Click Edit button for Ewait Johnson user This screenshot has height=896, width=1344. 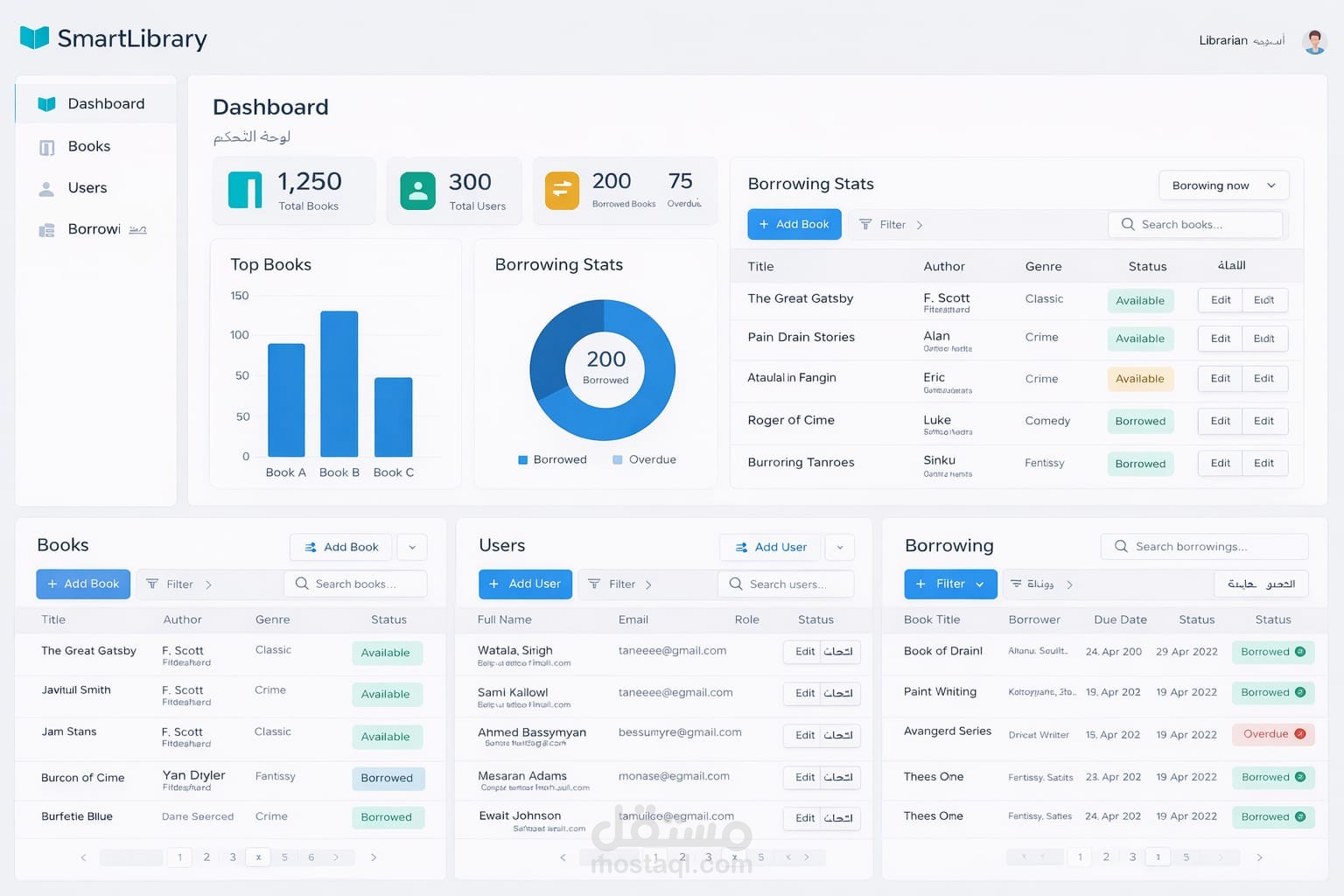805,818
